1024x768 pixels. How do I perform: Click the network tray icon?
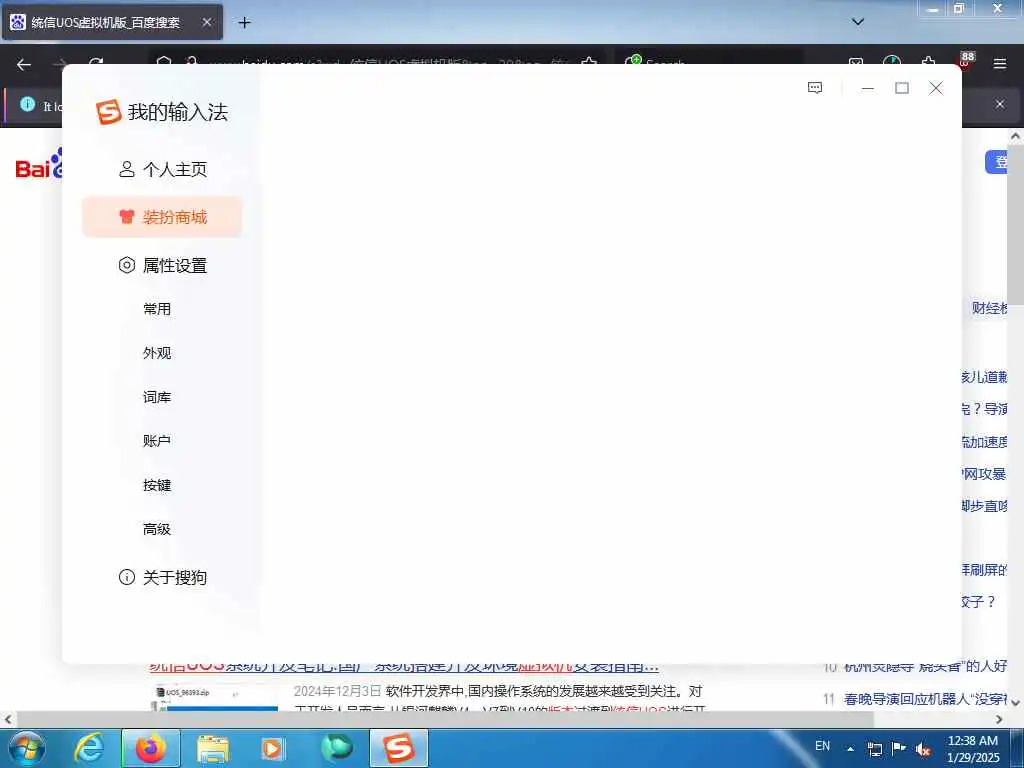[x=874, y=750]
